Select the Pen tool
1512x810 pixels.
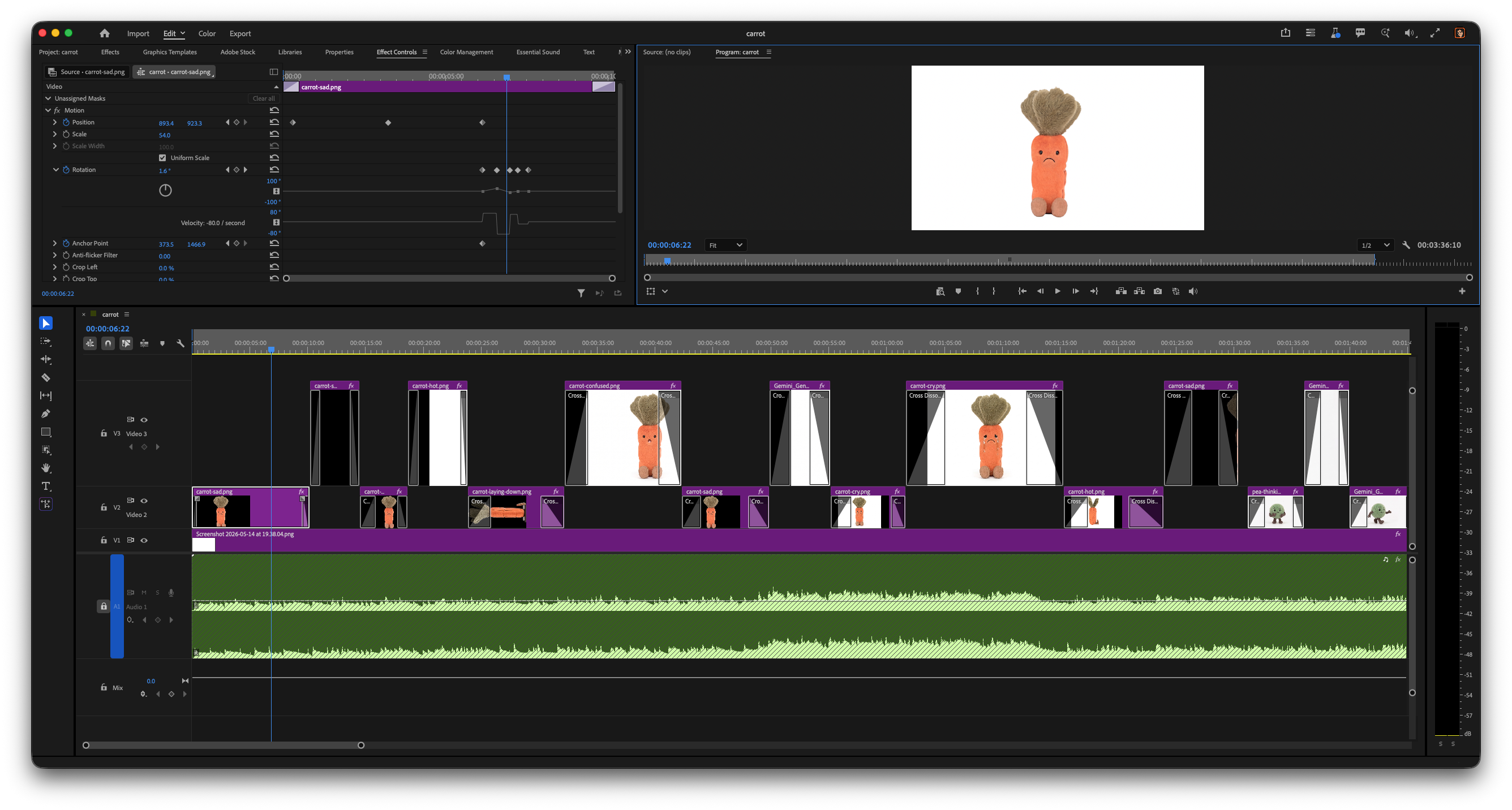click(x=46, y=414)
